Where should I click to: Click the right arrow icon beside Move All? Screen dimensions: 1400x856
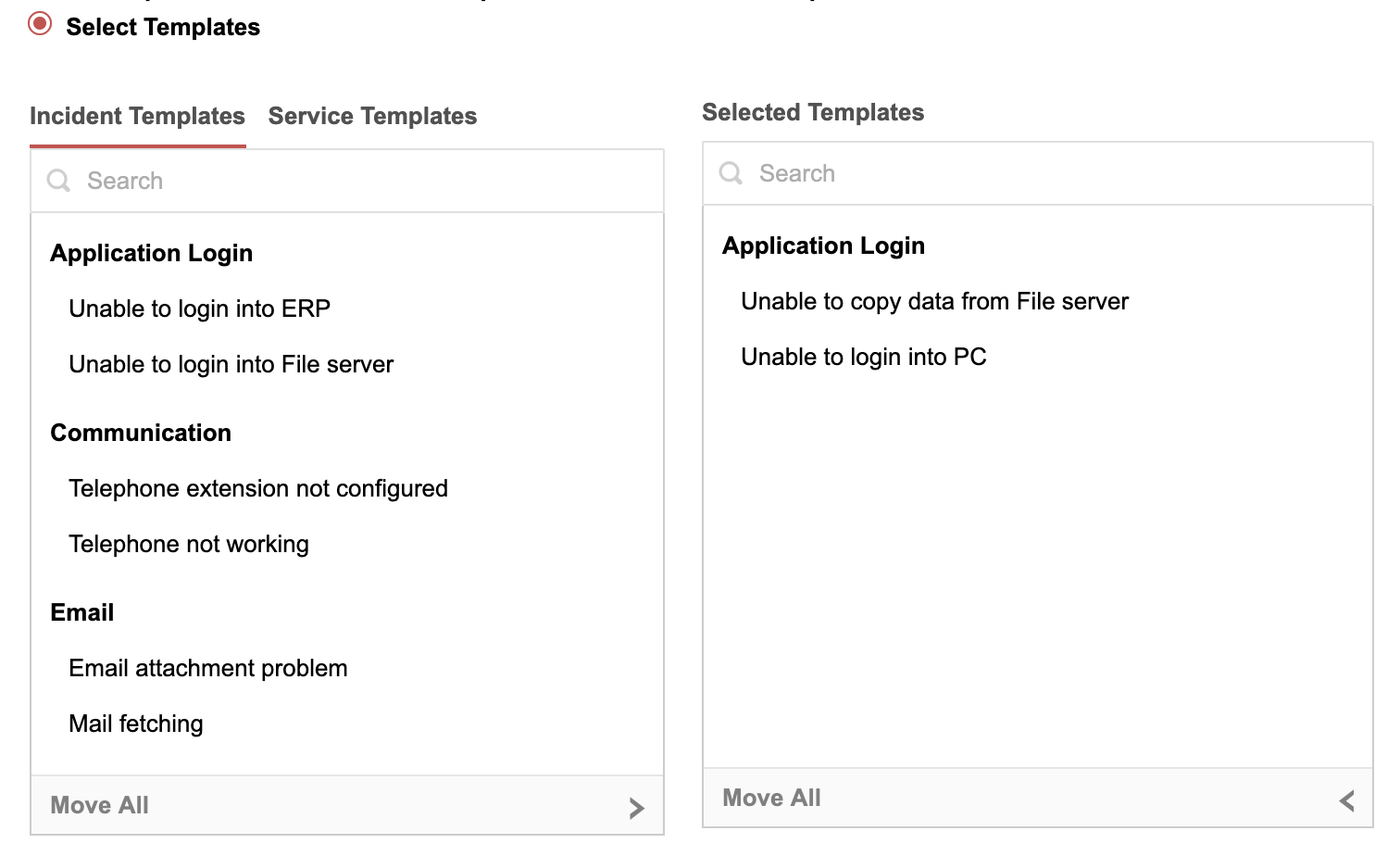636,807
